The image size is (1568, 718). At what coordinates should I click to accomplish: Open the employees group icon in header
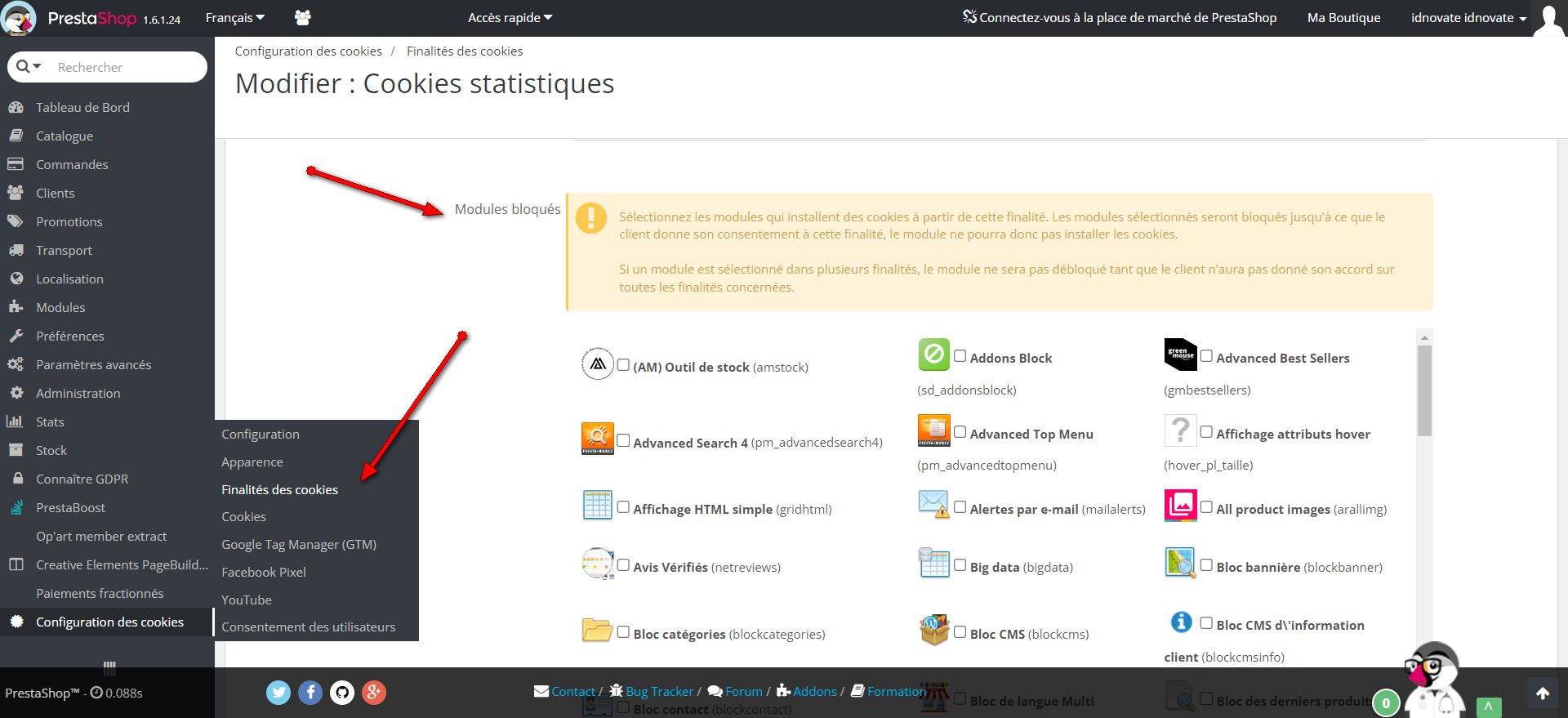(303, 17)
